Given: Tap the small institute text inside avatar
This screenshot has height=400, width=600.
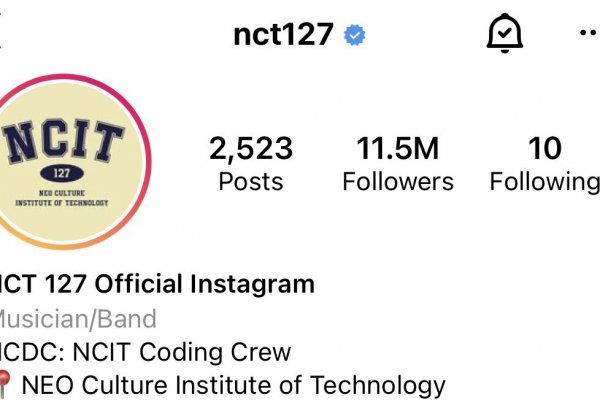Looking at the screenshot, I should pos(62,198).
